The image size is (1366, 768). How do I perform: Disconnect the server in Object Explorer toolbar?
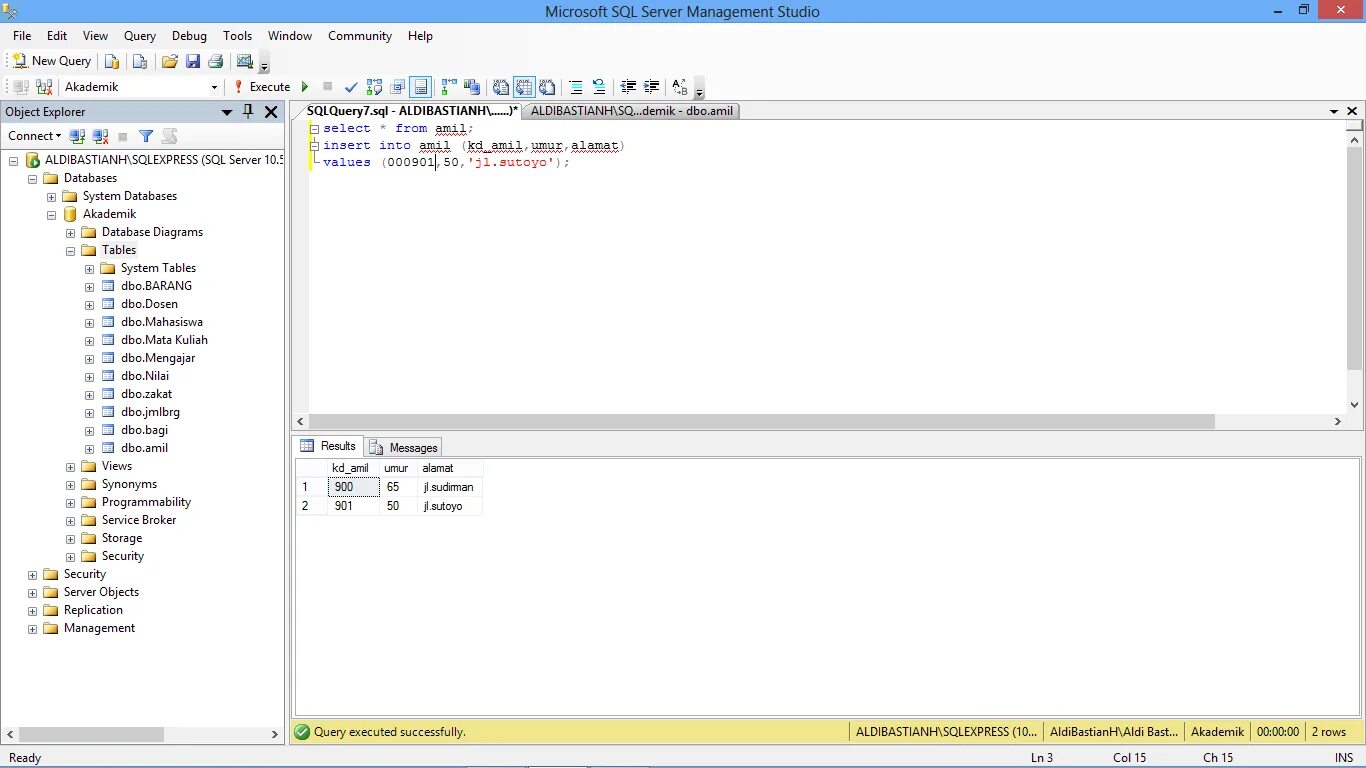coord(100,136)
